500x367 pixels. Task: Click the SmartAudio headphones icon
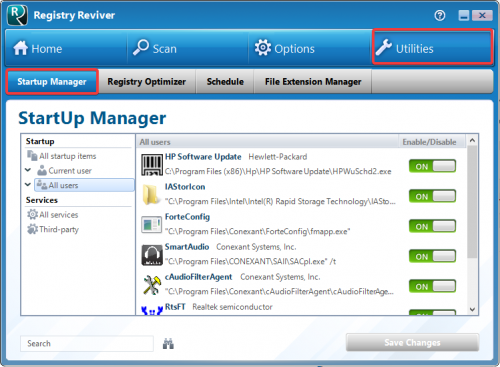click(x=152, y=255)
